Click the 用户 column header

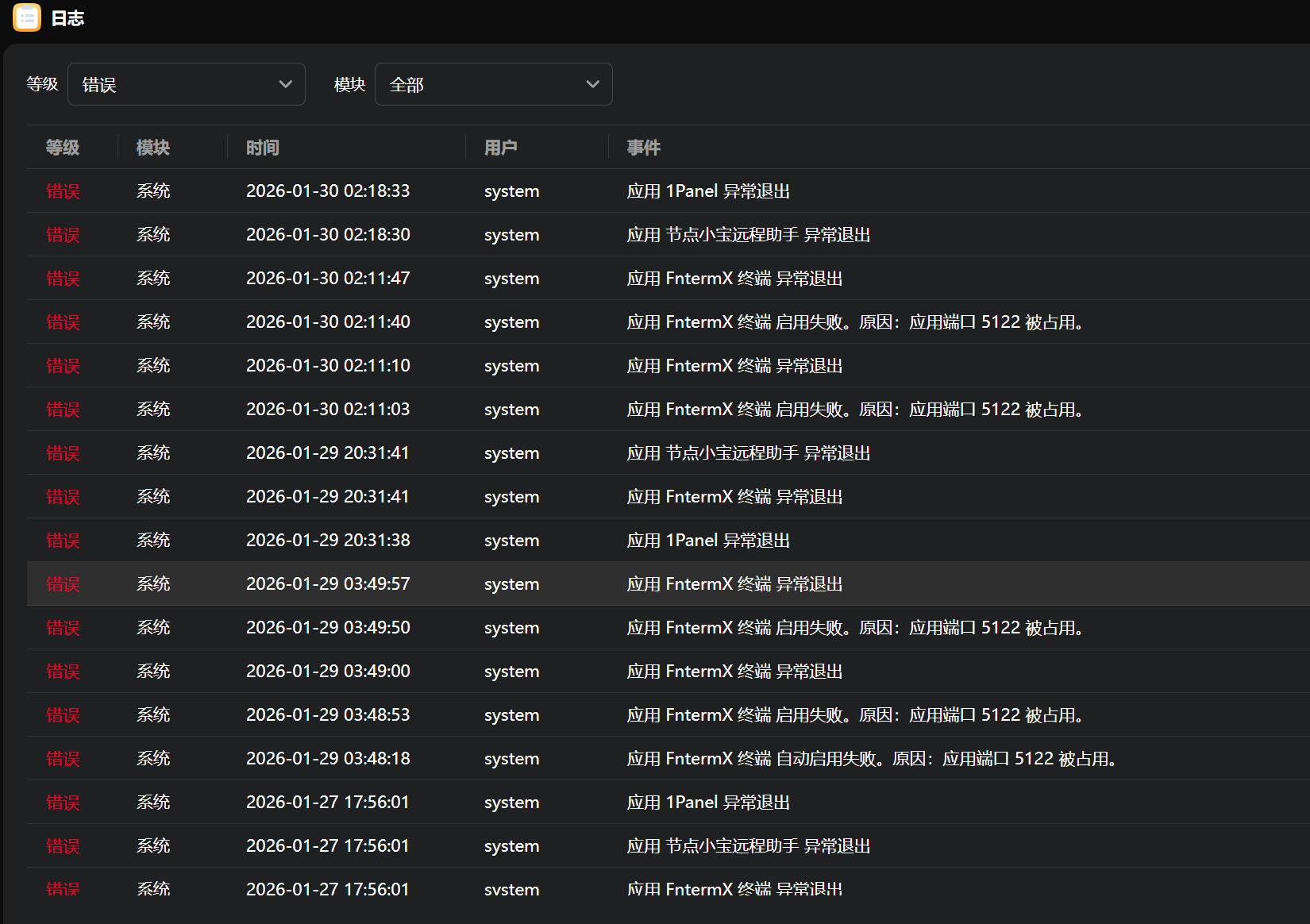pyautogui.click(x=501, y=148)
